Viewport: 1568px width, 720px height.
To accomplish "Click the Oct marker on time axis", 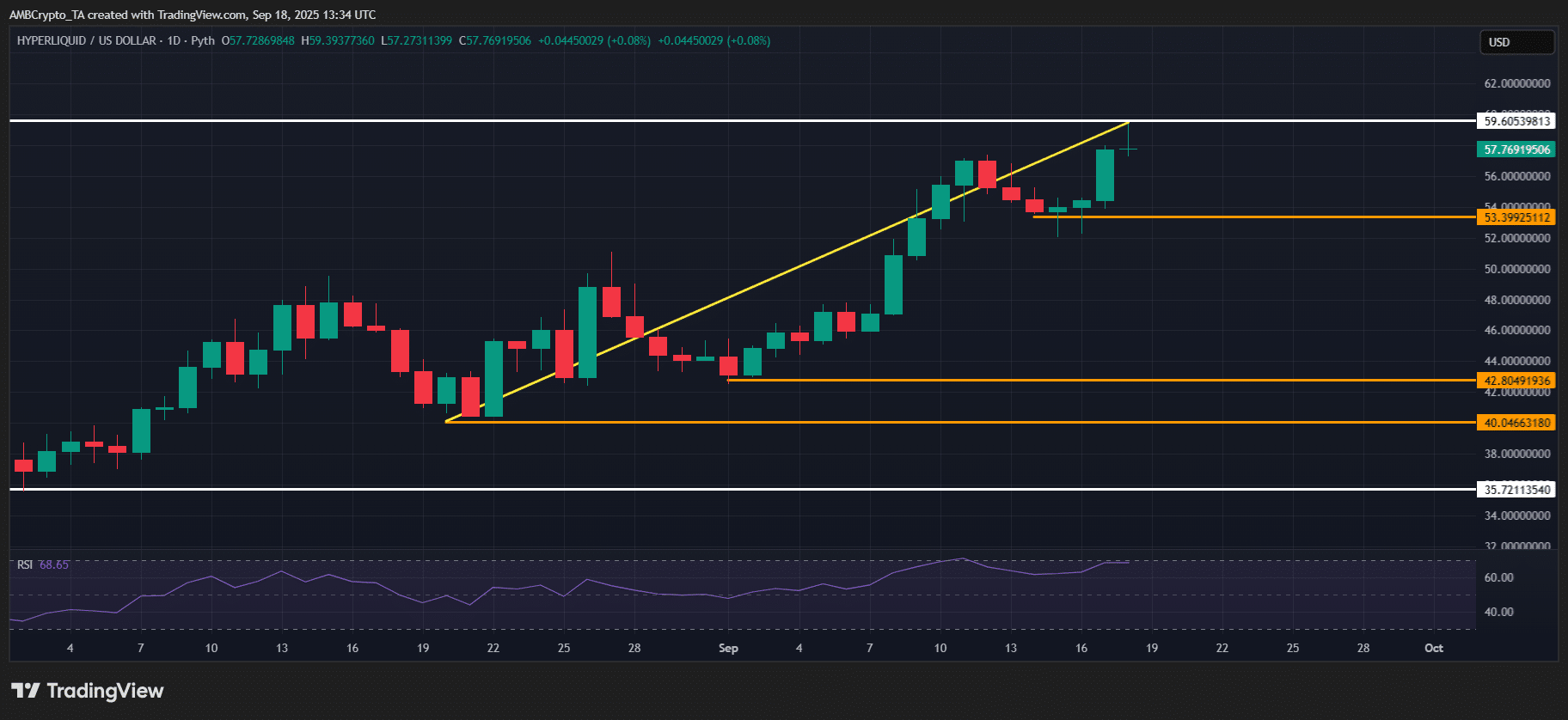I will (1433, 648).
